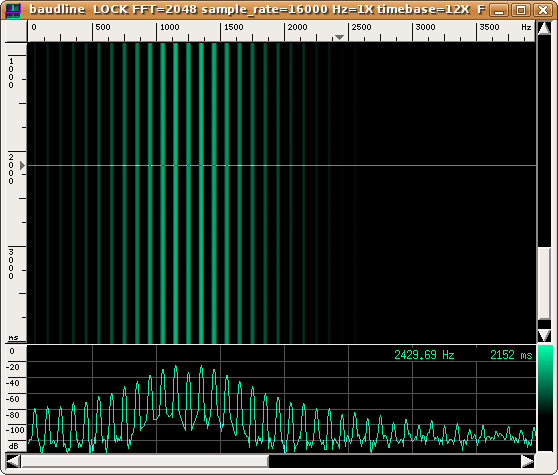Click the 1000 Hz label on frequency ruler
The image size is (558, 475).
(169, 27)
